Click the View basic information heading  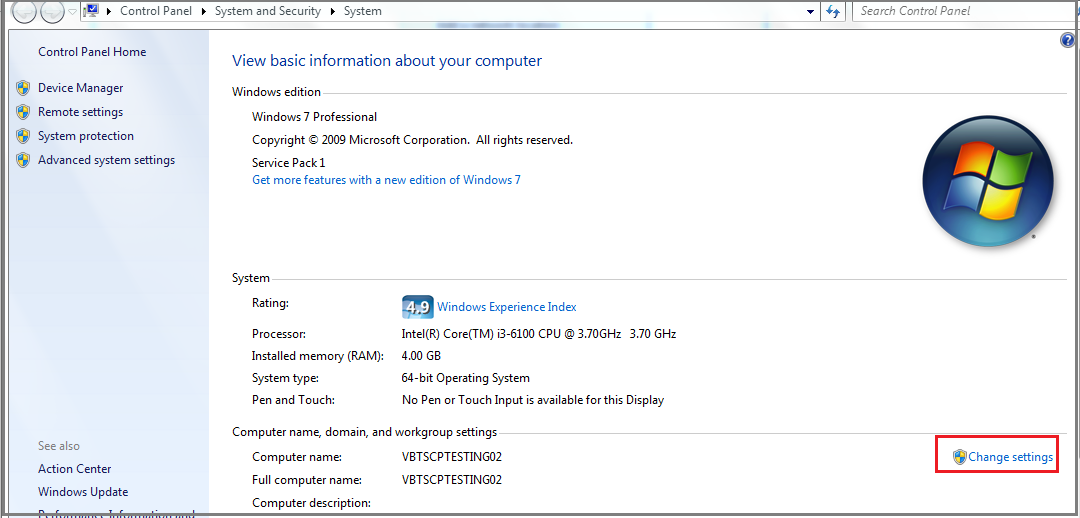click(x=387, y=61)
